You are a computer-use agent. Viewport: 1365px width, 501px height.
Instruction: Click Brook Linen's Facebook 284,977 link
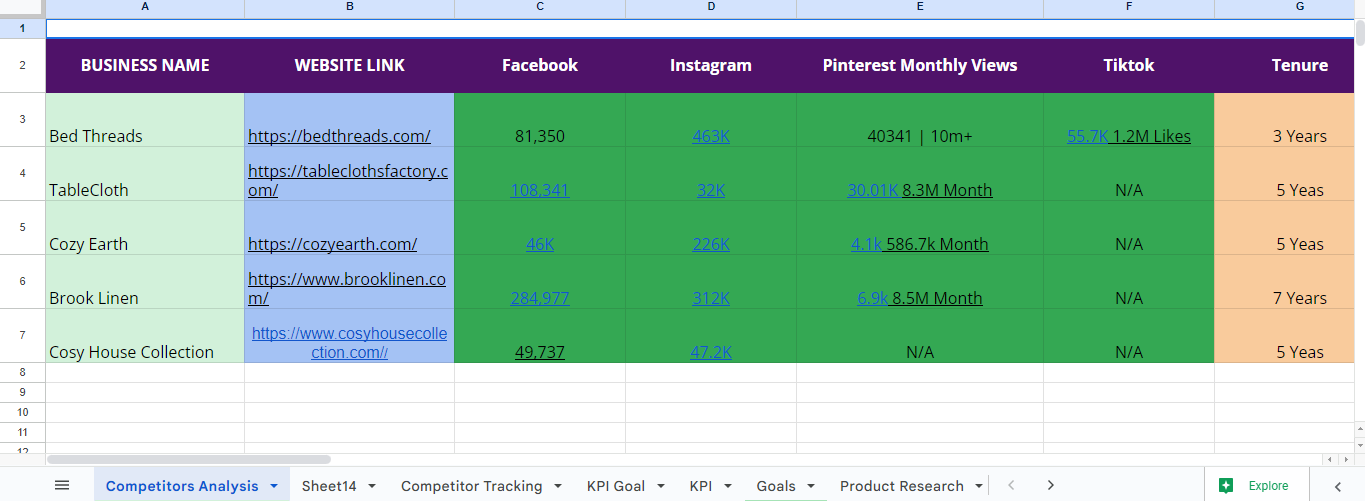click(540, 298)
